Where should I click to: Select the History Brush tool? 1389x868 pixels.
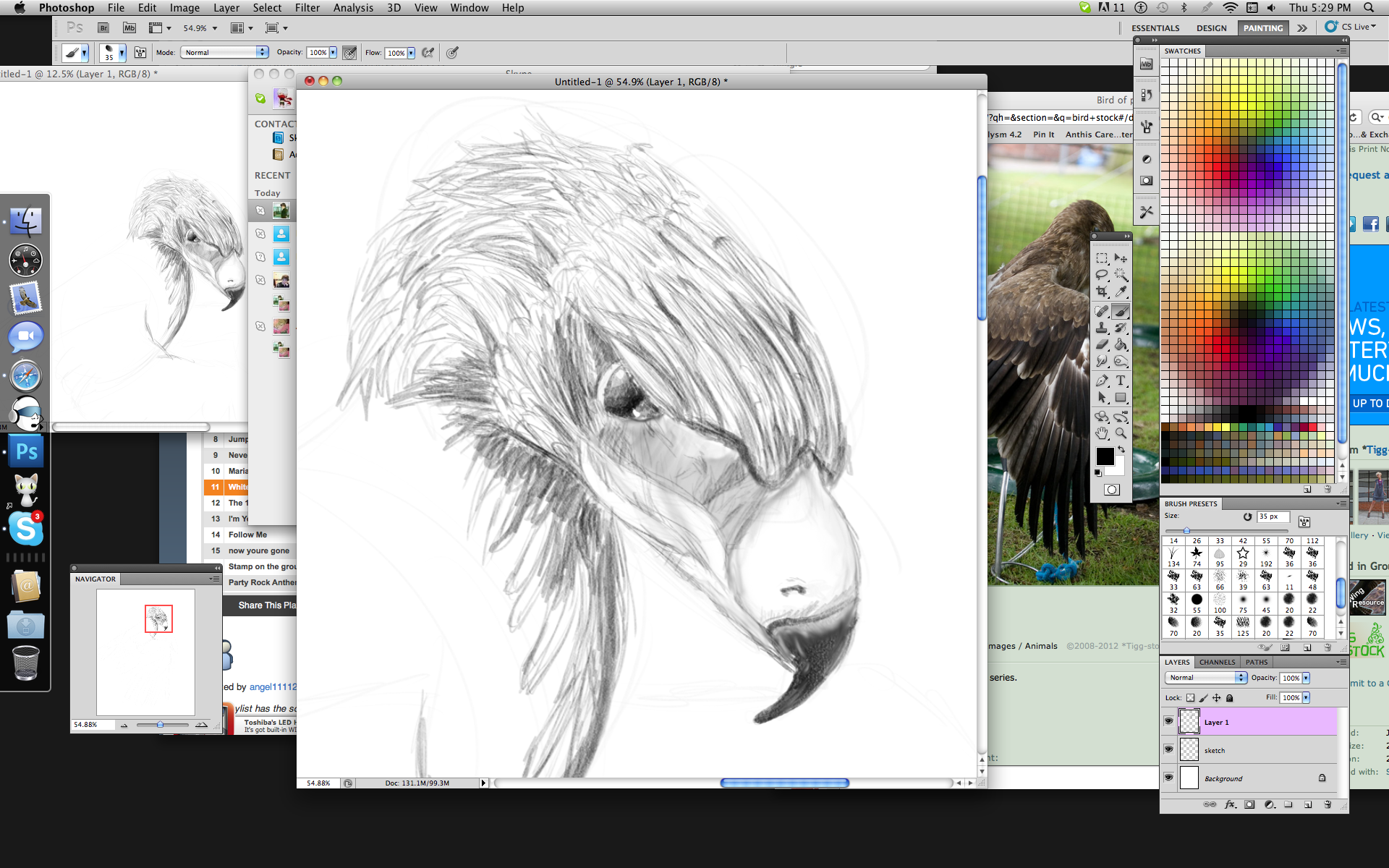tap(1121, 328)
